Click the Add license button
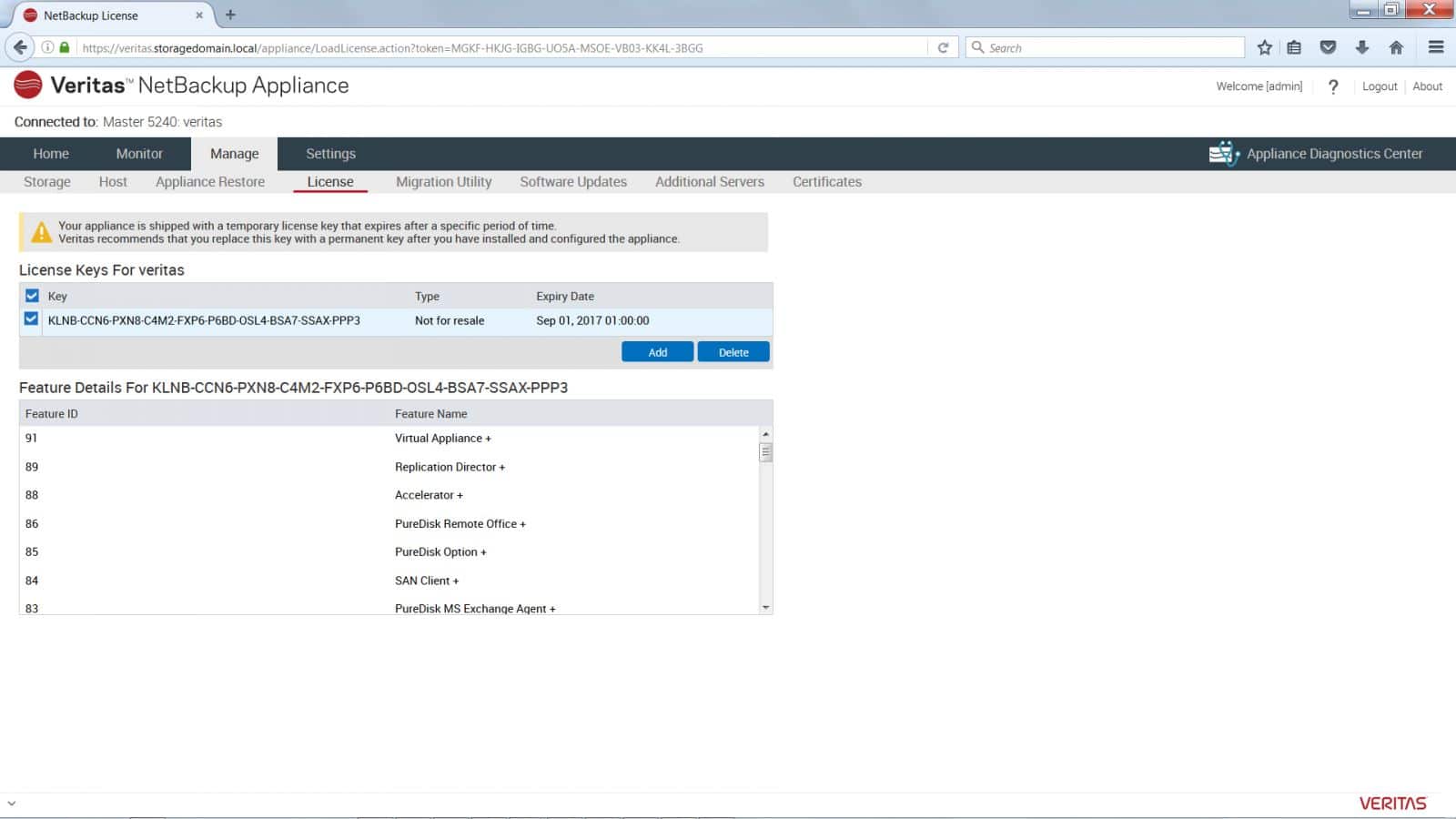Image resolution: width=1456 pixels, height=819 pixels. (x=657, y=352)
